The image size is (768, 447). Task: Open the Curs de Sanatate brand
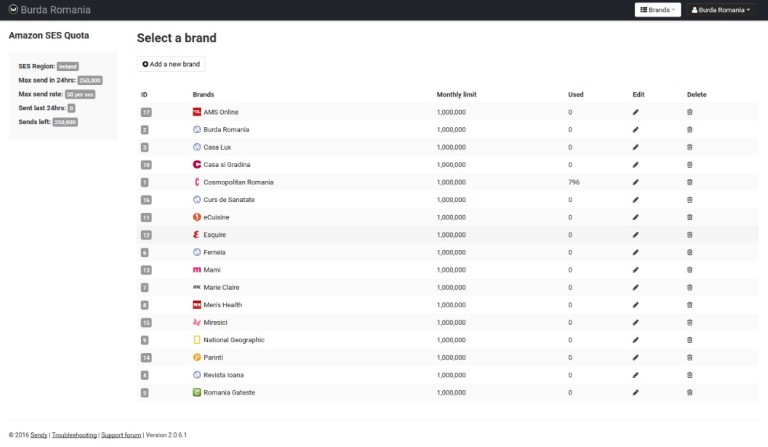pos(229,200)
